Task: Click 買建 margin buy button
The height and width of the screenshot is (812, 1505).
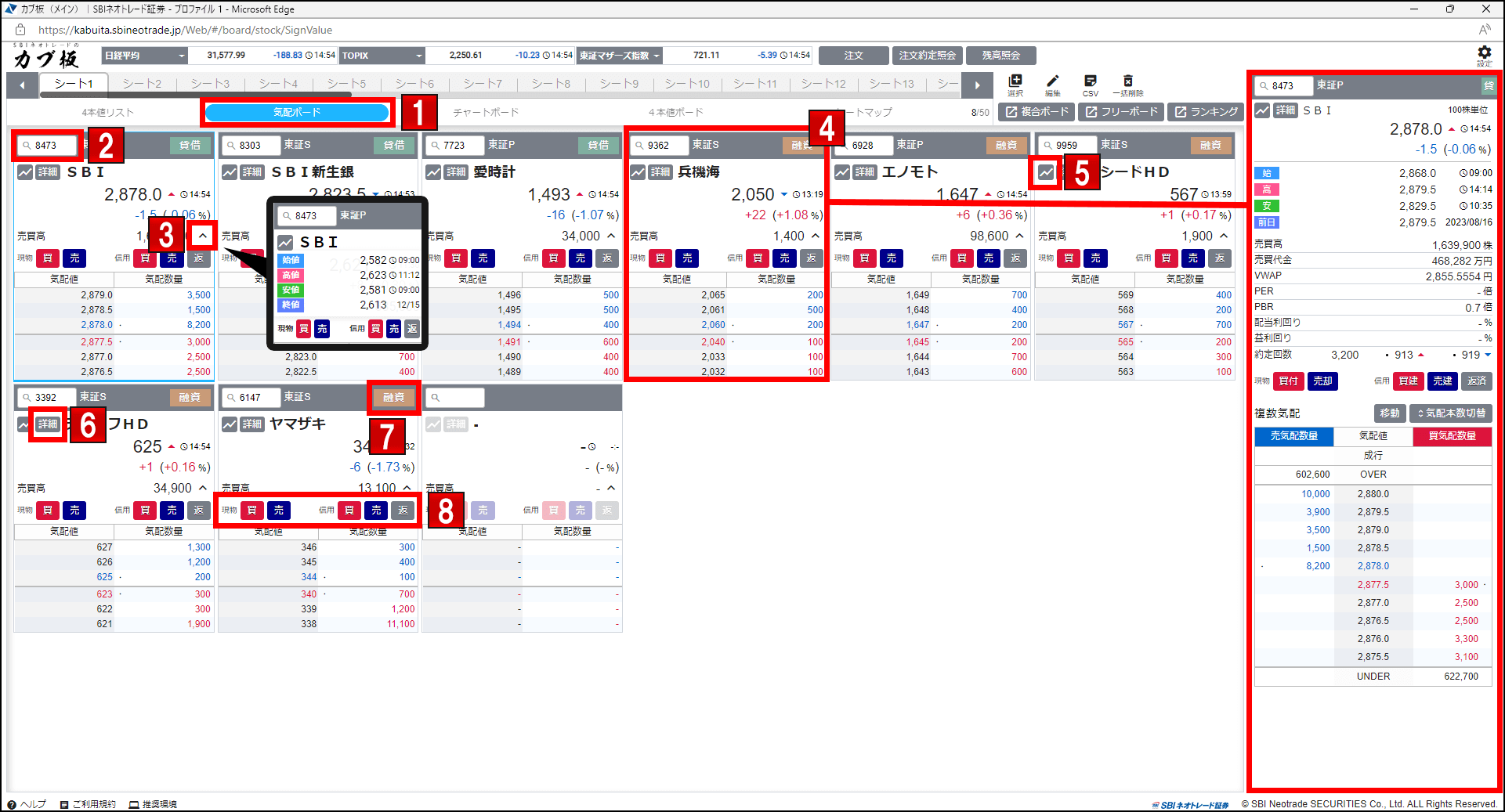Action: [1409, 381]
